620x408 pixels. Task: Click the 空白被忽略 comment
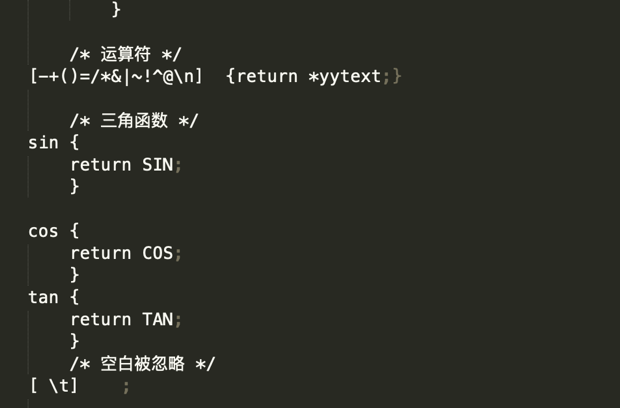(x=142, y=364)
